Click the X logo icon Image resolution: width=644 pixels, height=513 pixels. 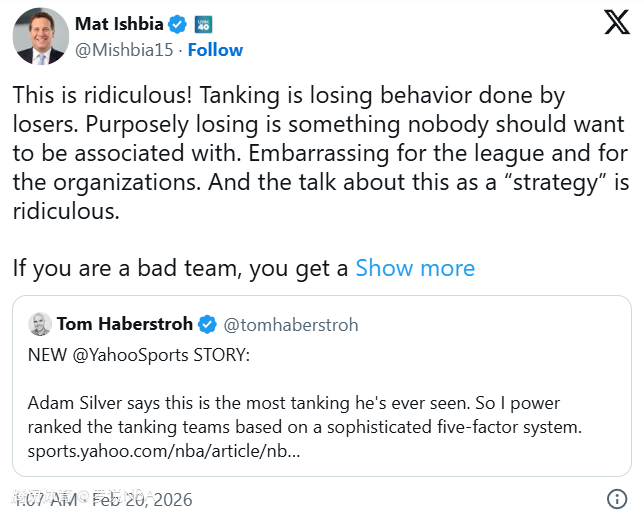click(x=616, y=24)
